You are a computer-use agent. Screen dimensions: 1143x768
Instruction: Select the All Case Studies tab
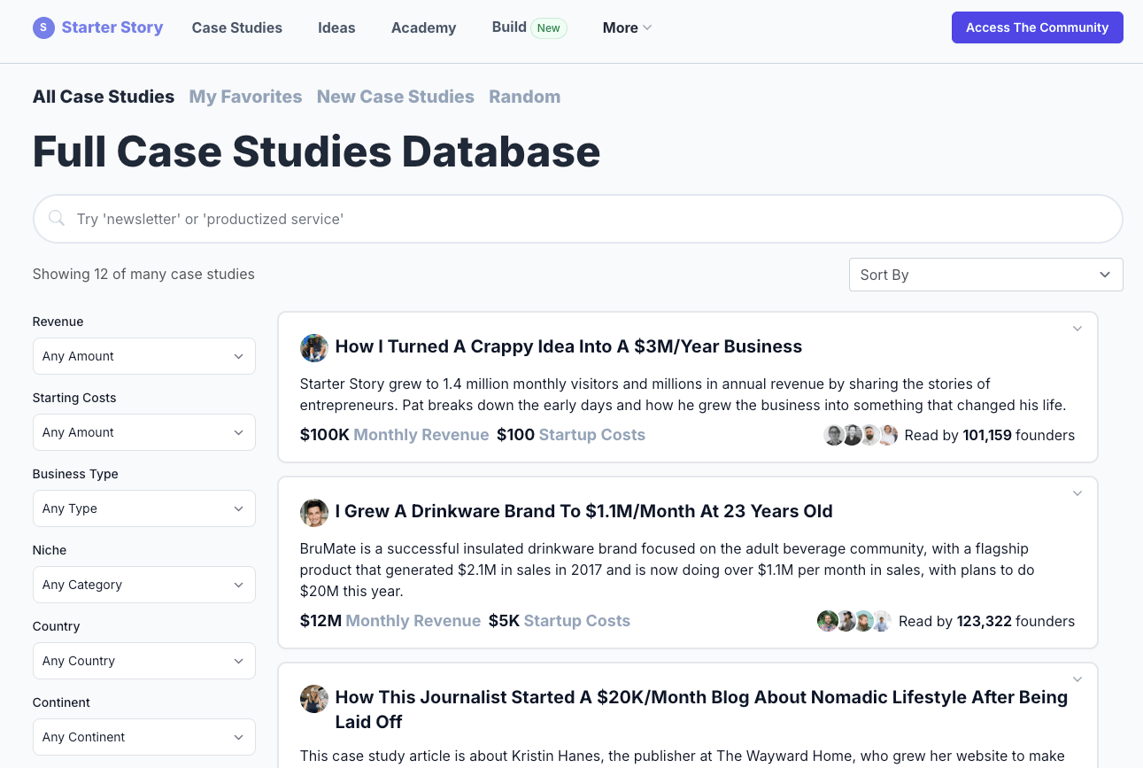point(104,97)
